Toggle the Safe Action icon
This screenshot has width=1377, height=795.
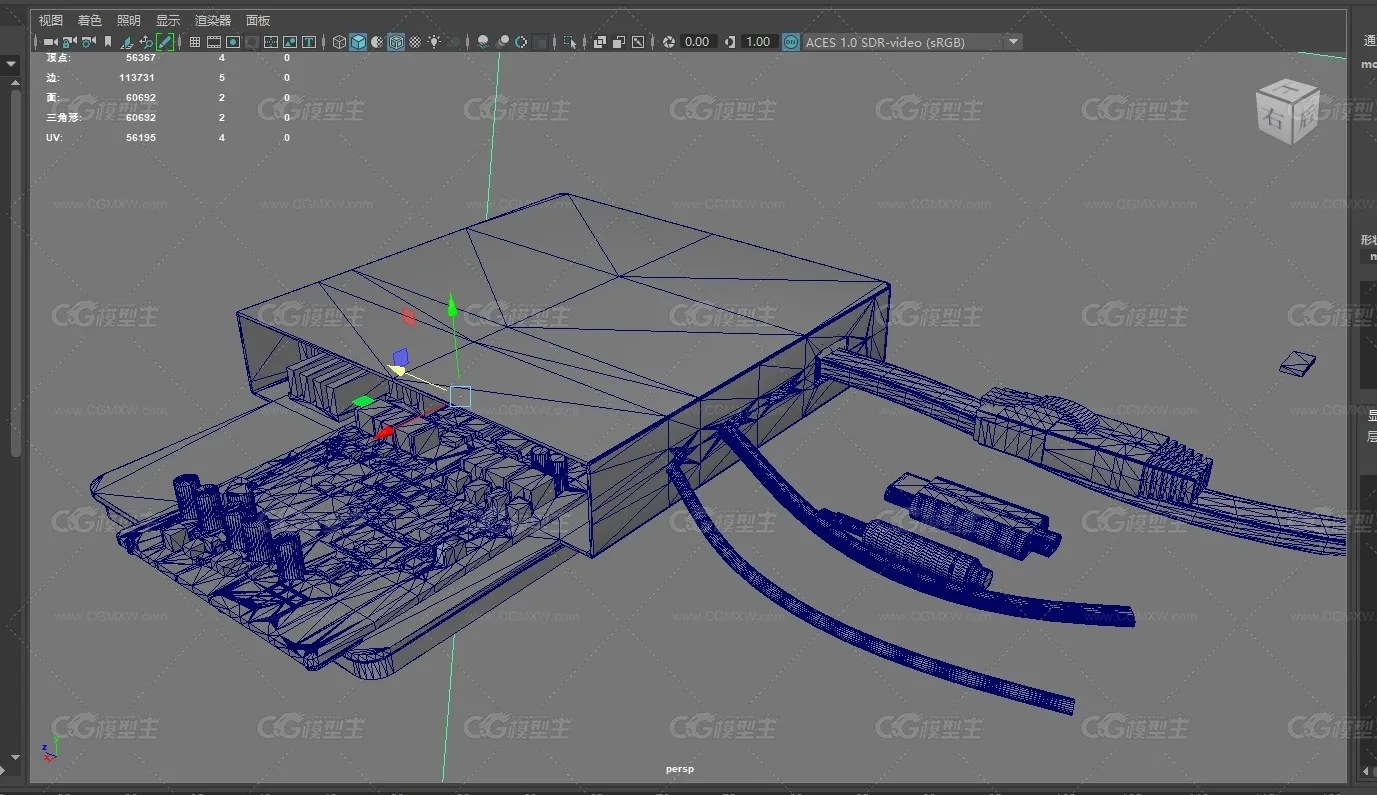290,42
